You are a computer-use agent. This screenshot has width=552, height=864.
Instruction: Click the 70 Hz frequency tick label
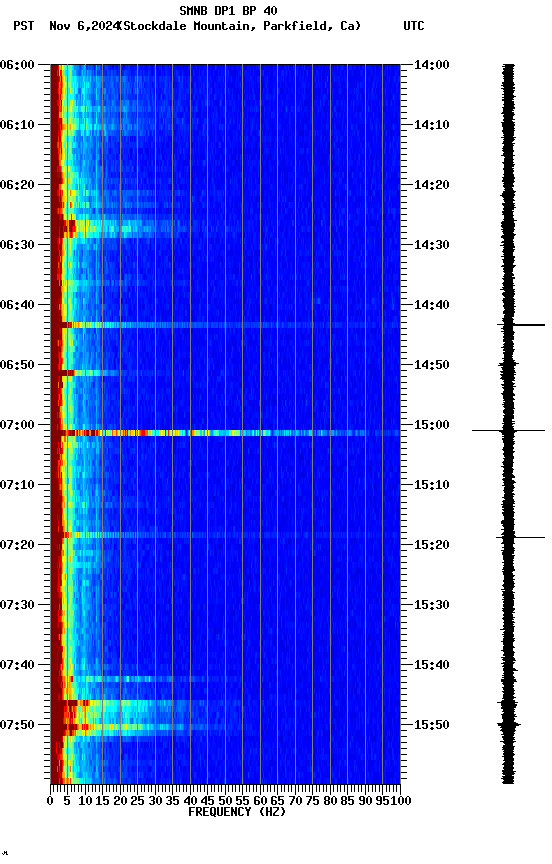(x=295, y=801)
